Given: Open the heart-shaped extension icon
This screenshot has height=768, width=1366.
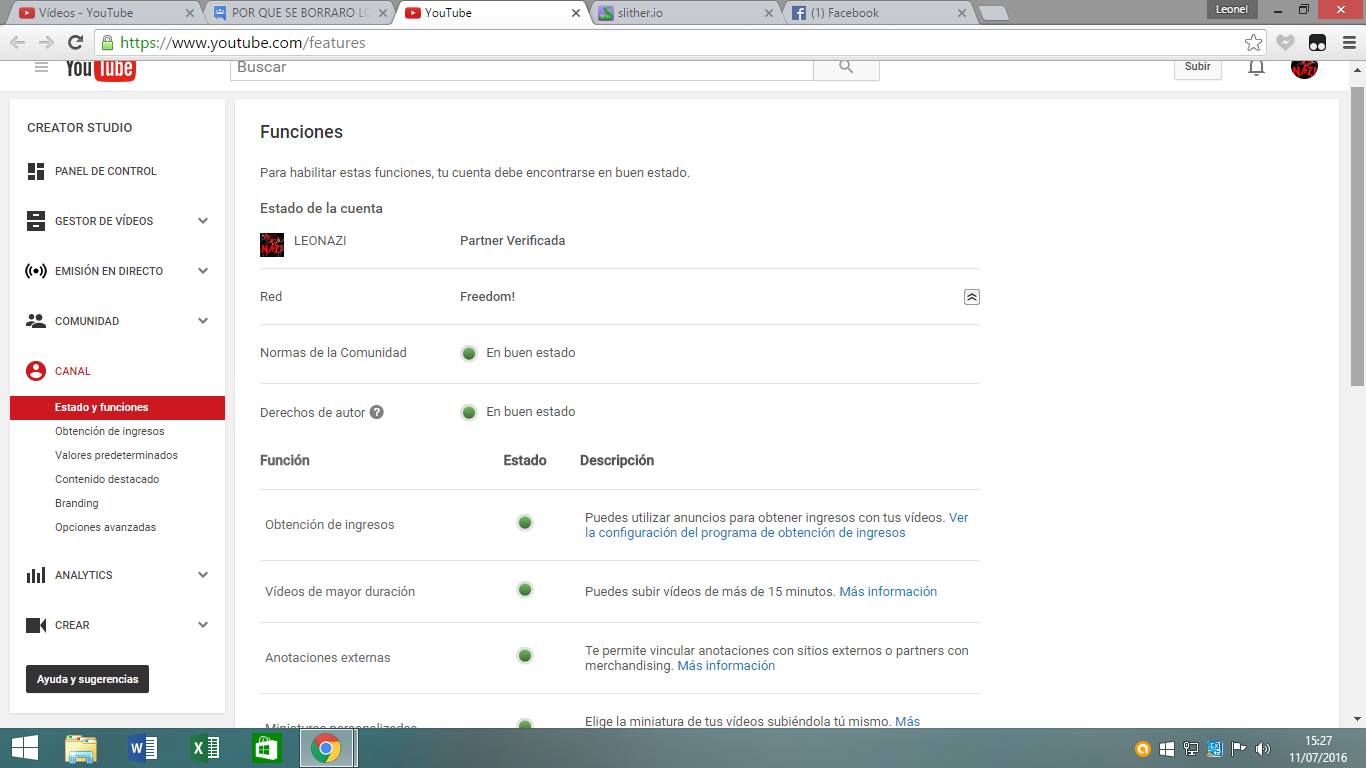Looking at the screenshot, I should 1286,42.
